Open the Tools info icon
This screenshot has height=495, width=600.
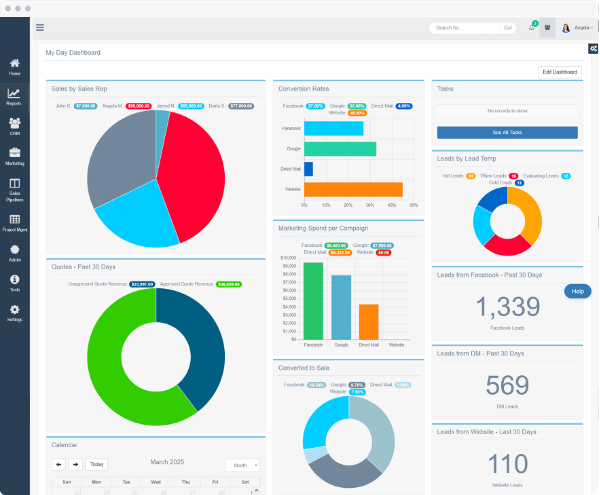click(14, 283)
